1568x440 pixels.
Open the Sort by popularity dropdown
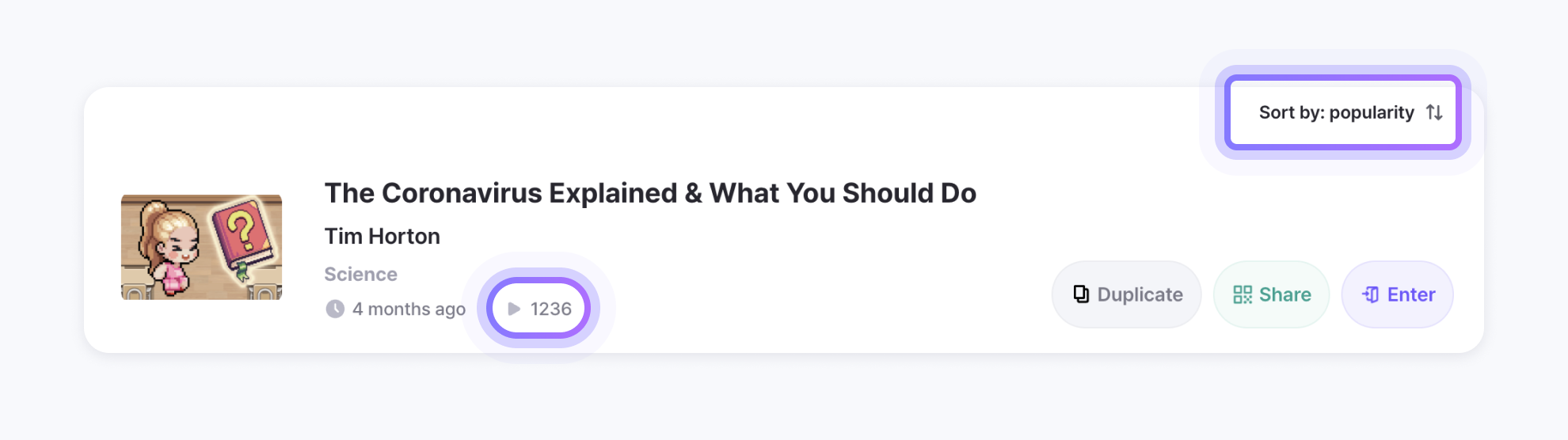coord(1342,112)
